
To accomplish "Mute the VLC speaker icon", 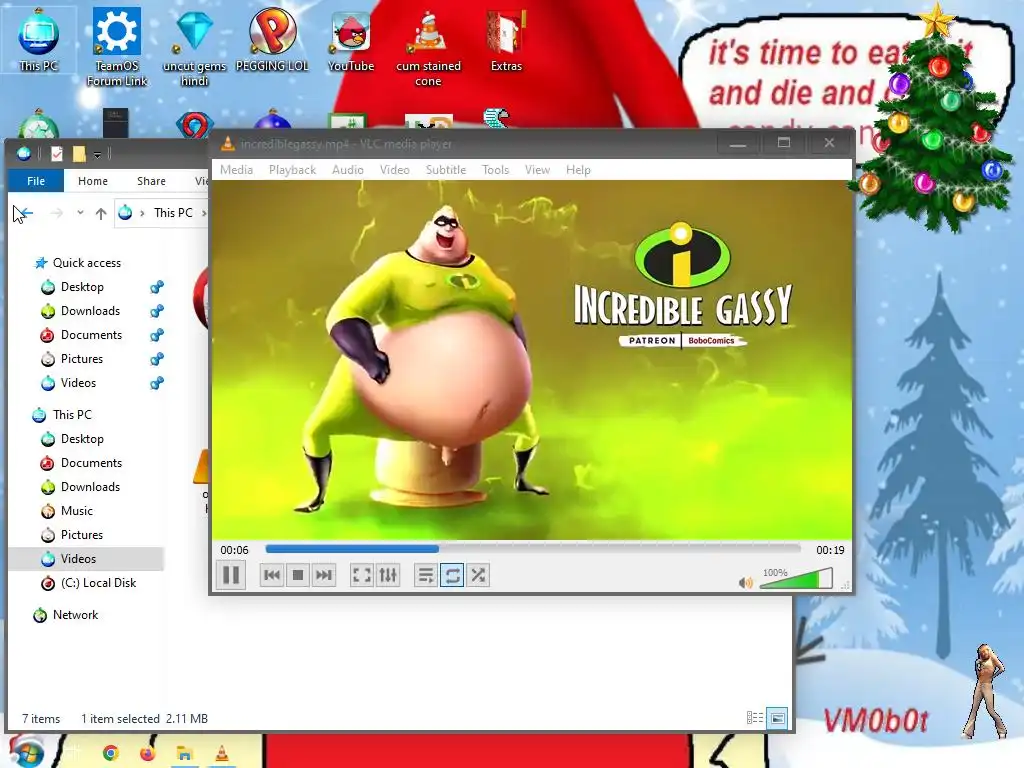I will point(745,583).
